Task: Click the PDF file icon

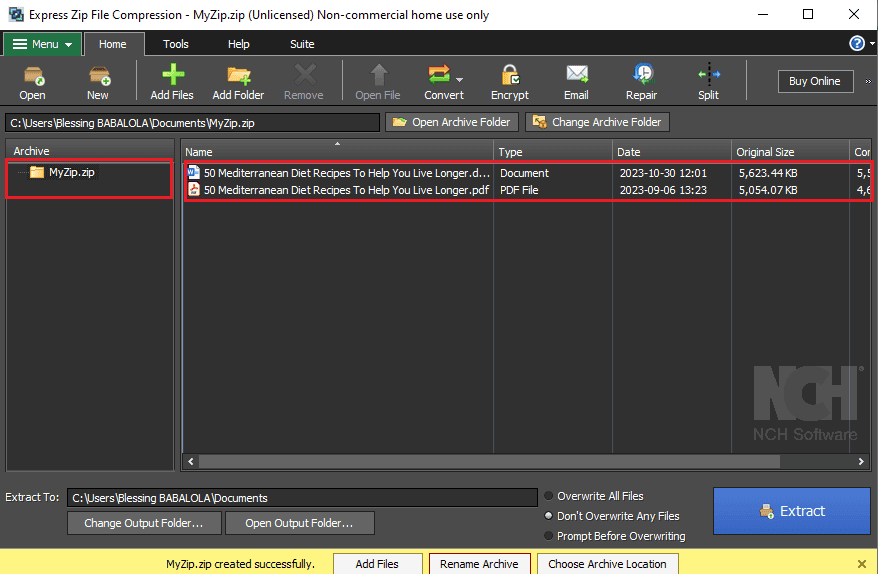Action: 194,189
